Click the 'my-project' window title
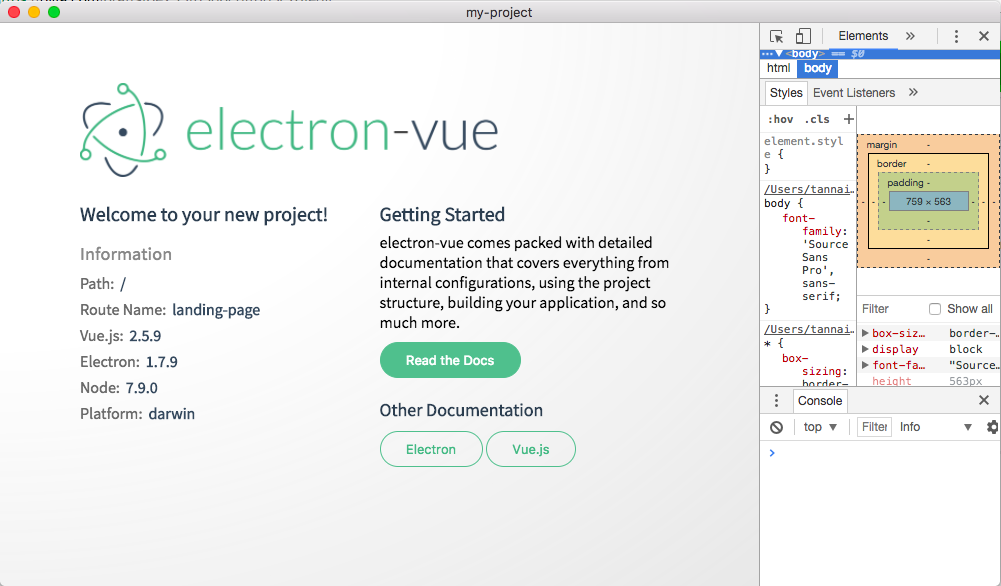The image size is (1001, 586). point(499,12)
